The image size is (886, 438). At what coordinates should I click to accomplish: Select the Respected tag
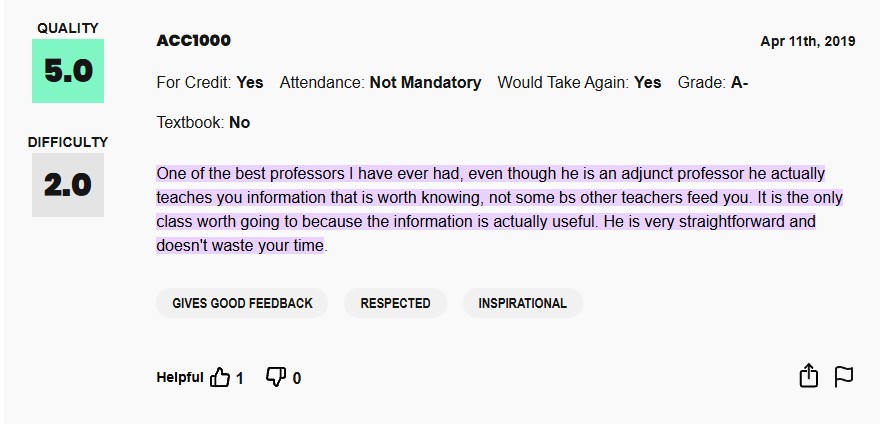pos(395,303)
